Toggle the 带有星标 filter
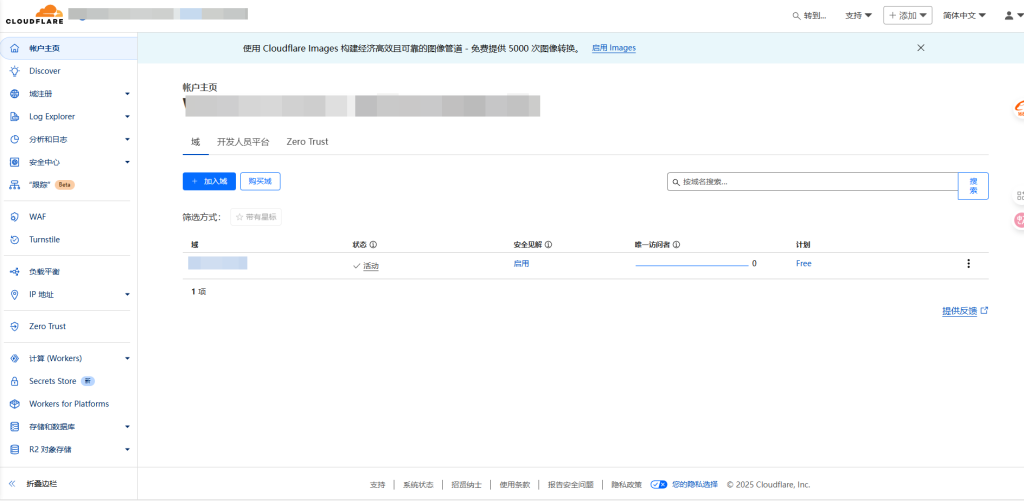 (256, 218)
